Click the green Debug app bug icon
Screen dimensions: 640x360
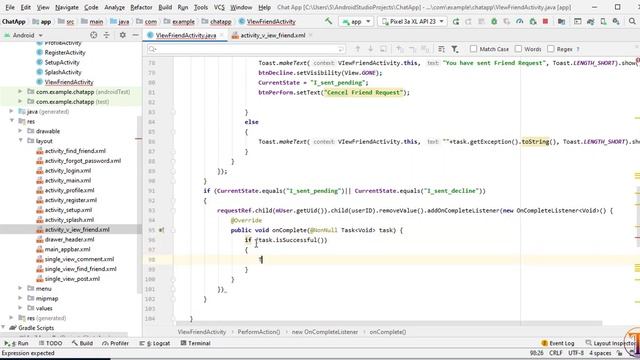[x=494, y=21]
